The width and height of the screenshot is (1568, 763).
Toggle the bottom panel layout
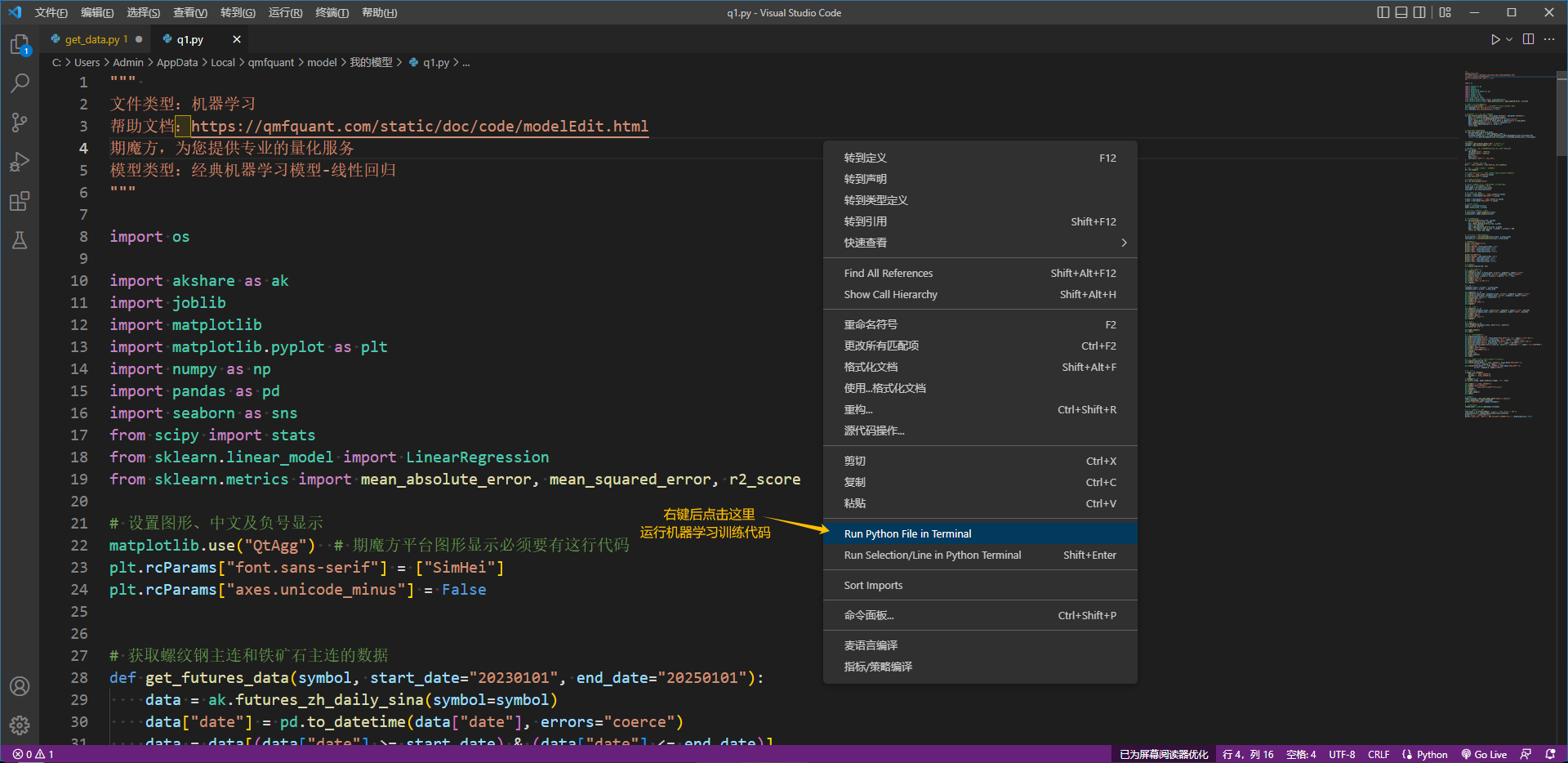click(x=1401, y=12)
